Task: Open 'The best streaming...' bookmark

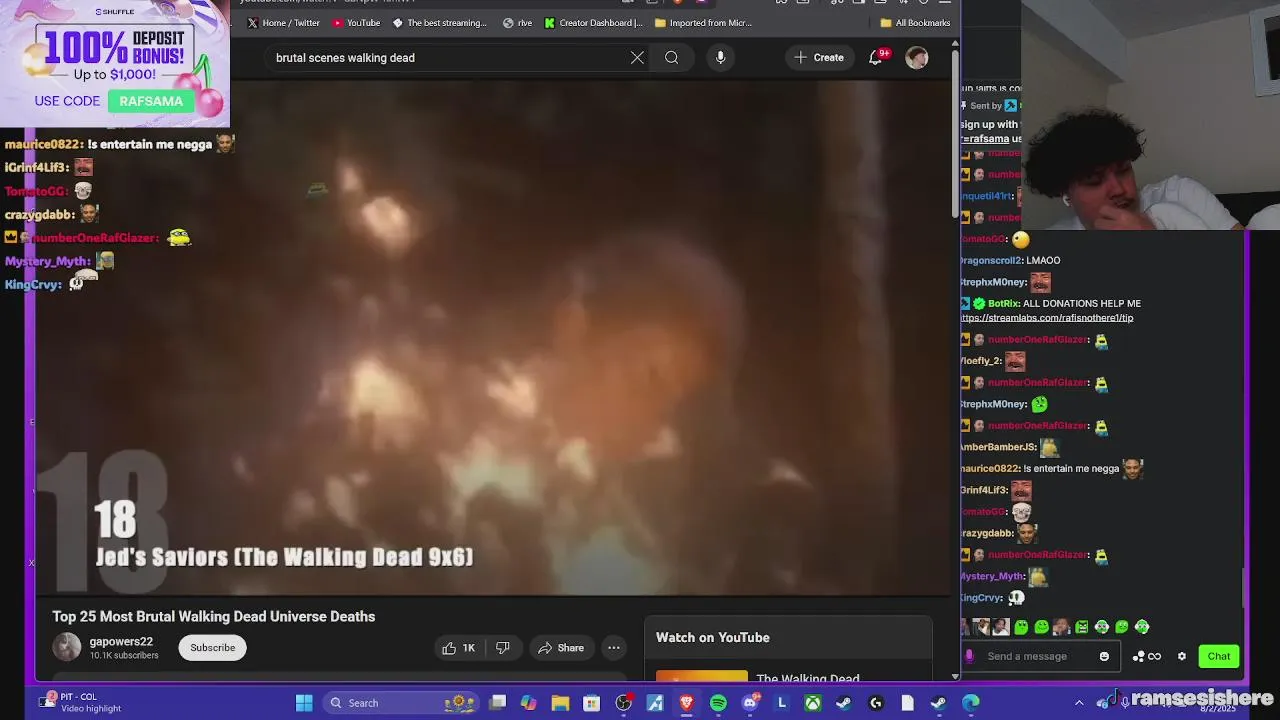Action: pos(440,23)
